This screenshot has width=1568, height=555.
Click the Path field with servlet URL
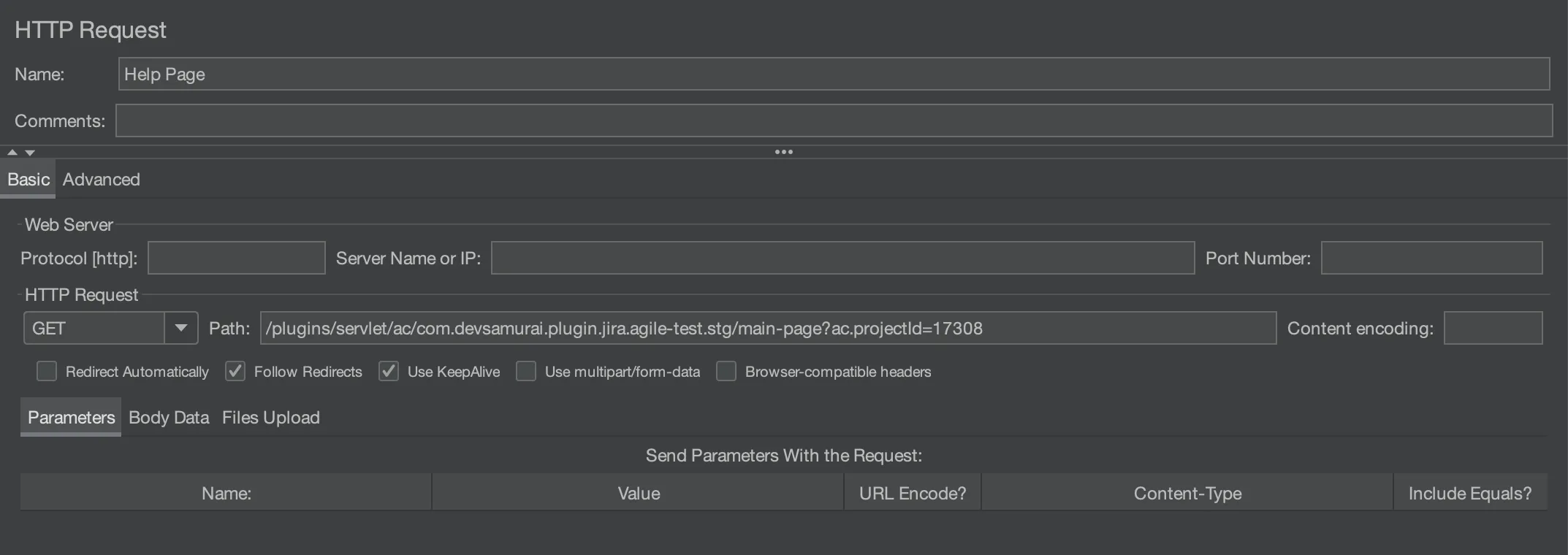(x=767, y=328)
